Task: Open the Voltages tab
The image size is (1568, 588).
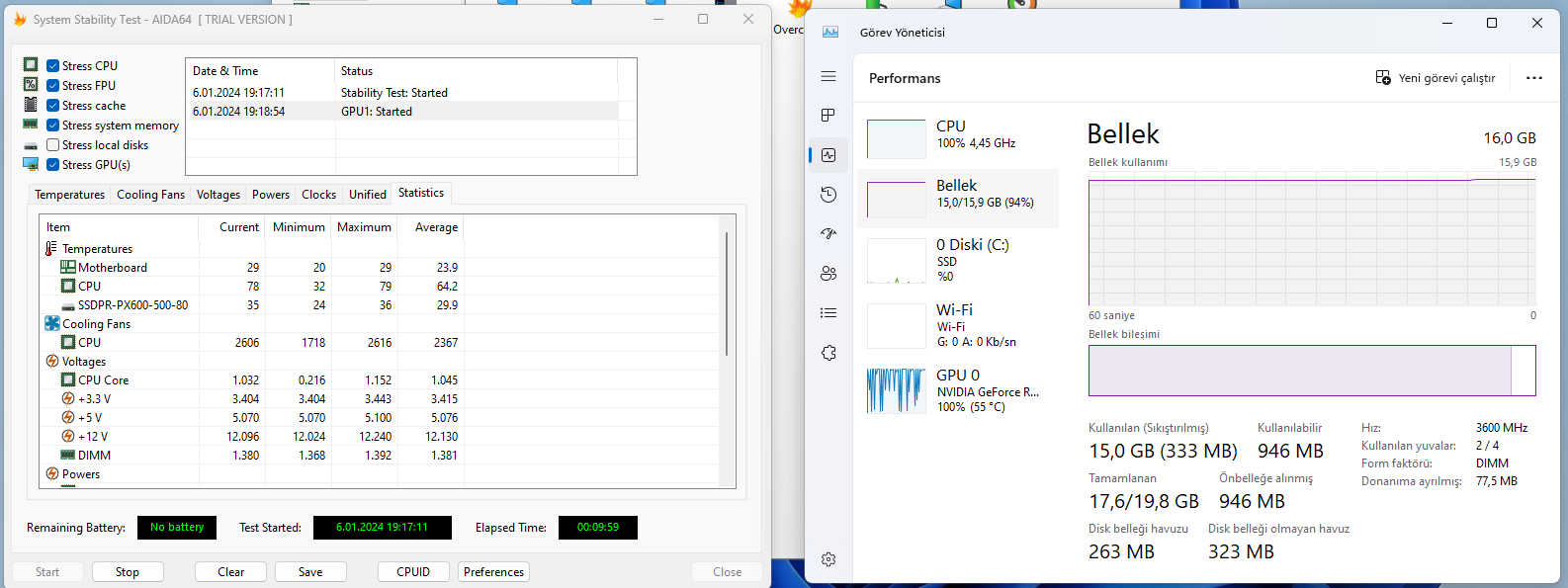Action: pos(218,195)
